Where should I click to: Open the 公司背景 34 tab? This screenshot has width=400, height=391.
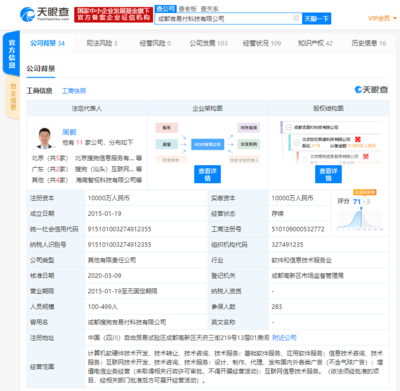tap(47, 43)
